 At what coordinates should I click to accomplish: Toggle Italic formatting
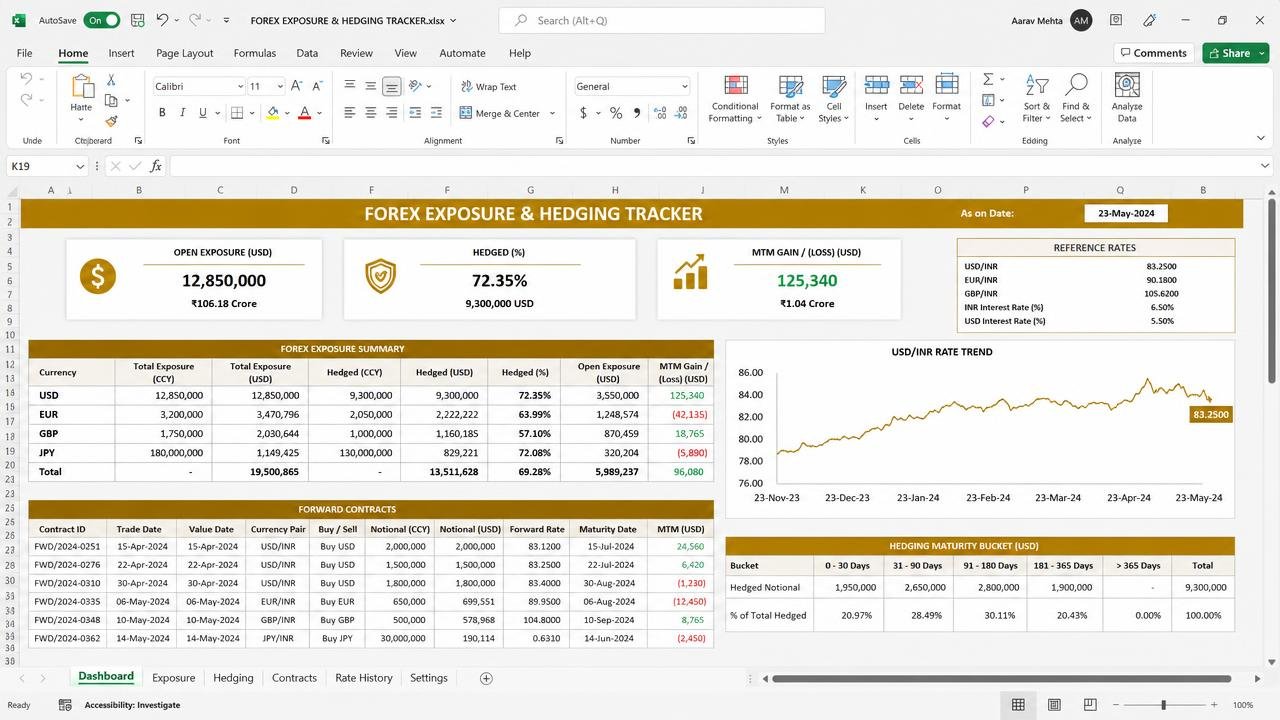[182, 113]
